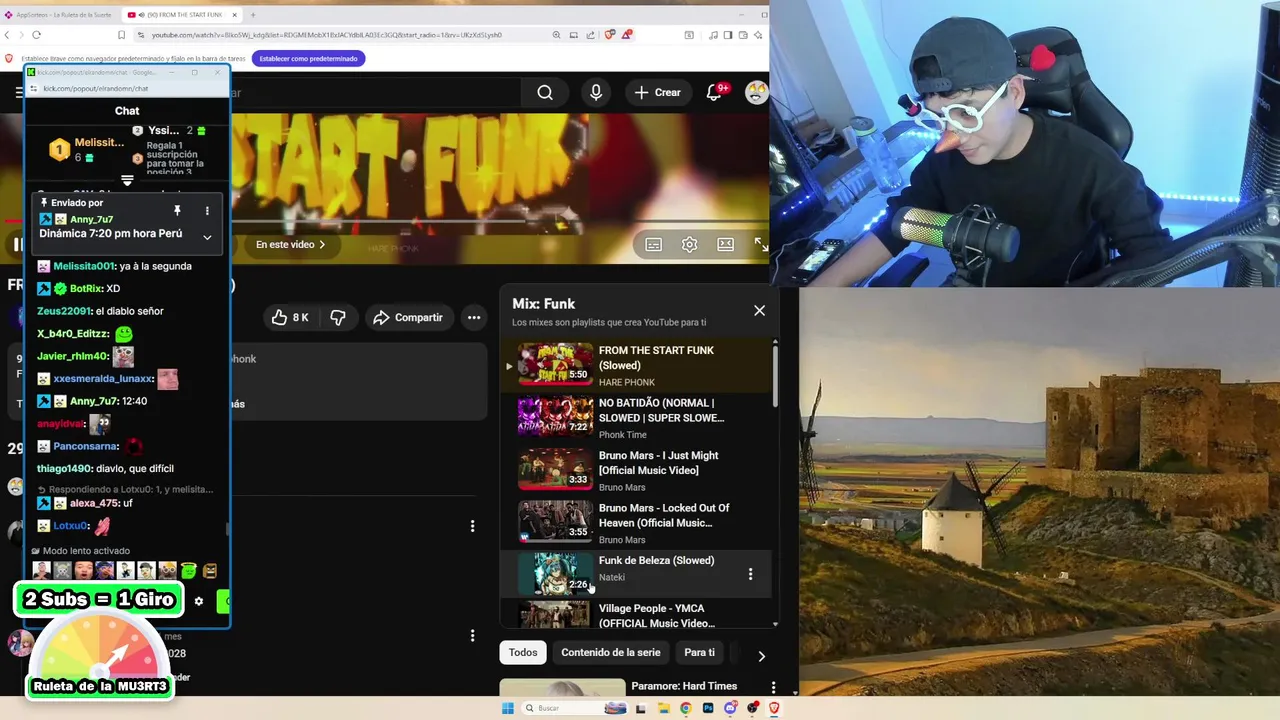Open the YouTube Crear menu
This screenshot has height=720, width=1280.
point(657,92)
